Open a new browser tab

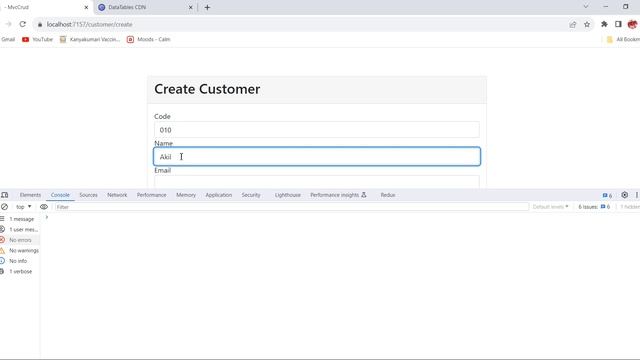(207, 7)
